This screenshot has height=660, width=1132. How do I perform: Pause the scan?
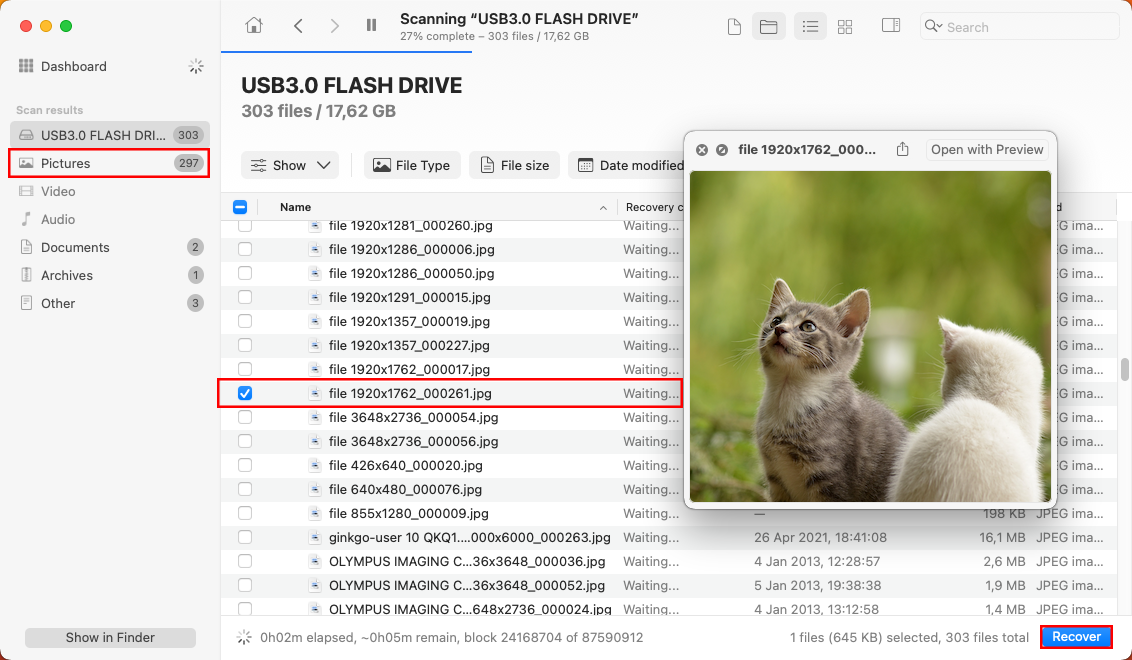[x=371, y=25]
